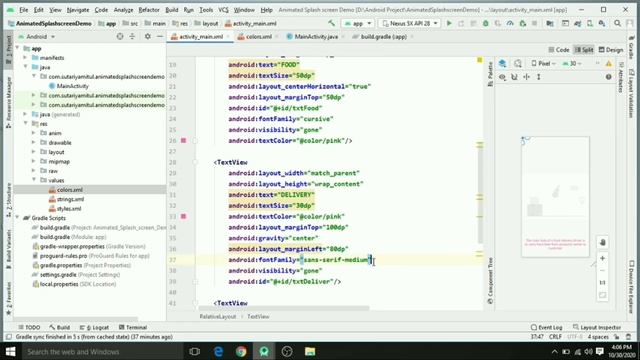
Task: Click the layout warning triangle icon
Action: pos(609,64)
